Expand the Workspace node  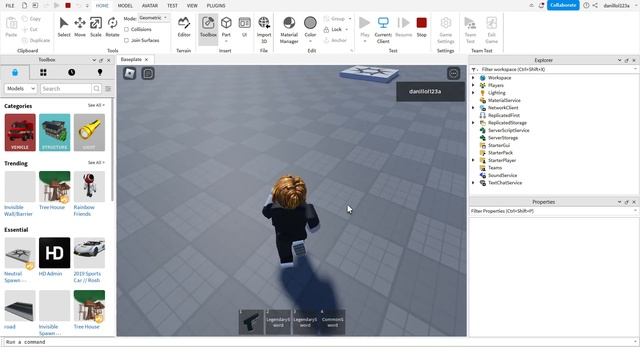[x=473, y=78]
